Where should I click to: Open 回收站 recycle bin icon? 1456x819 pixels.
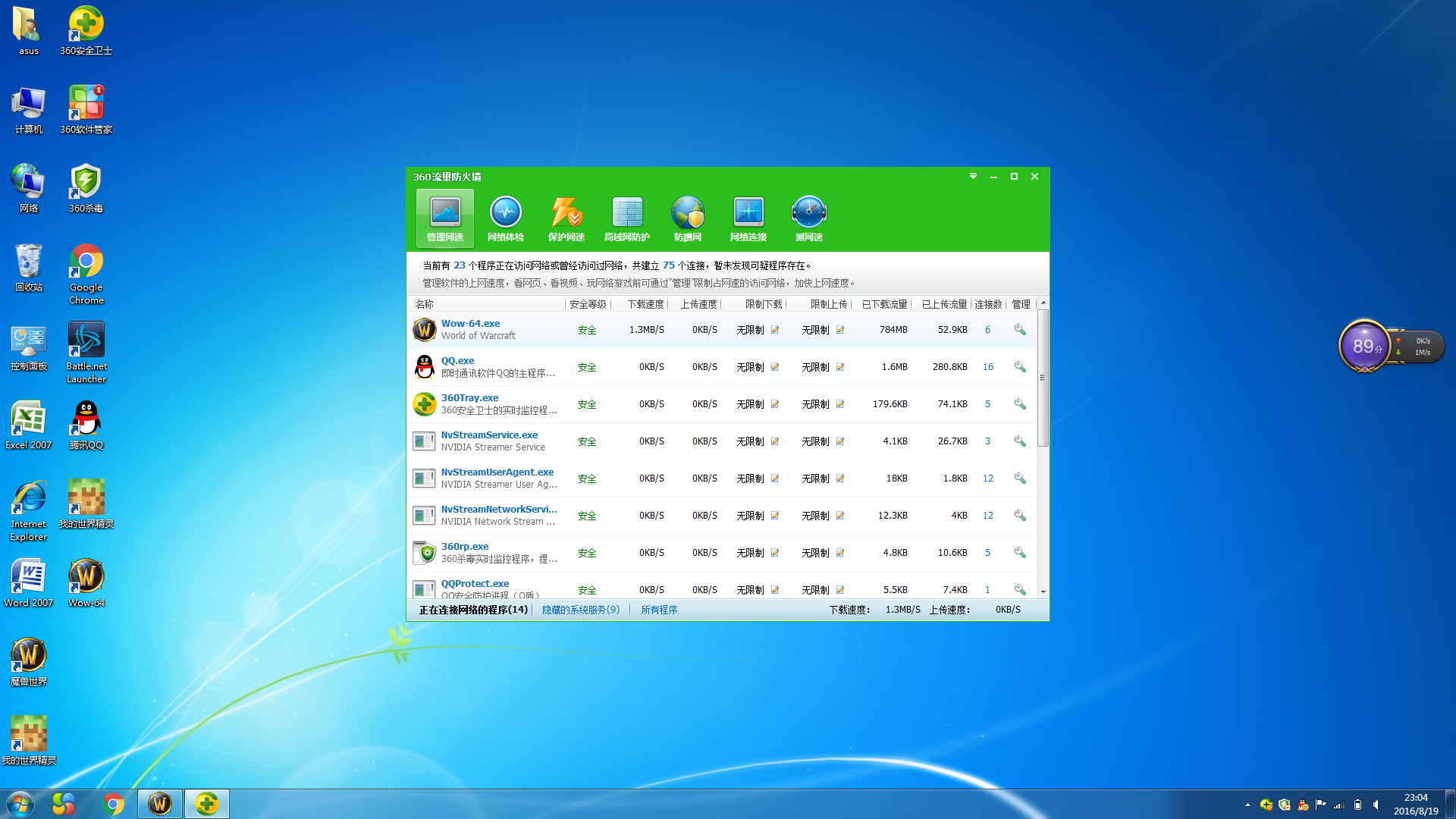point(29,268)
